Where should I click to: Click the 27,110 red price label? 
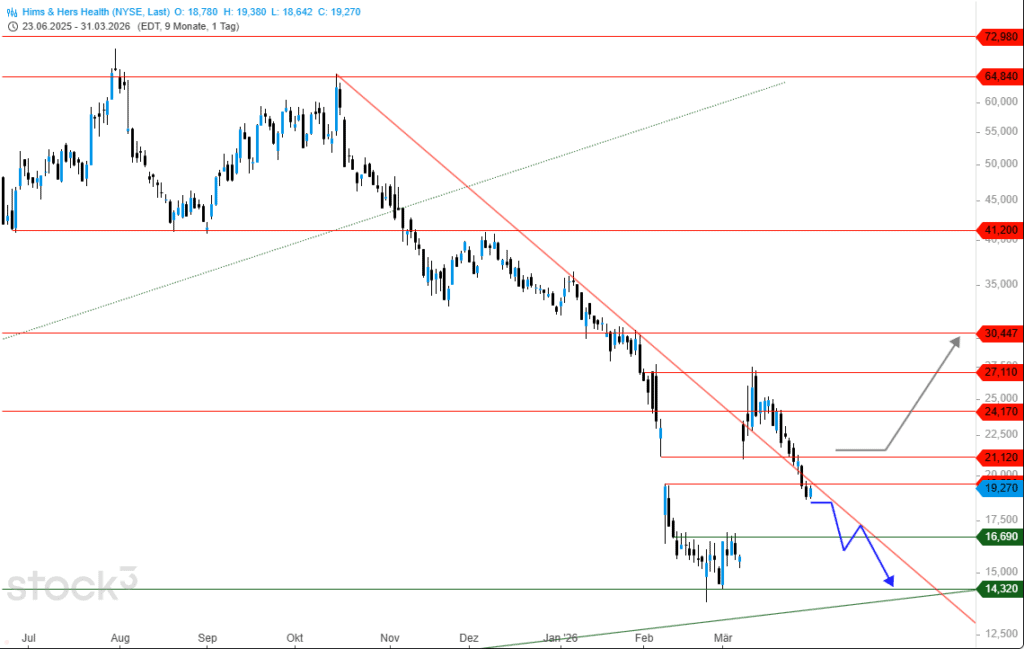point(999,371)
